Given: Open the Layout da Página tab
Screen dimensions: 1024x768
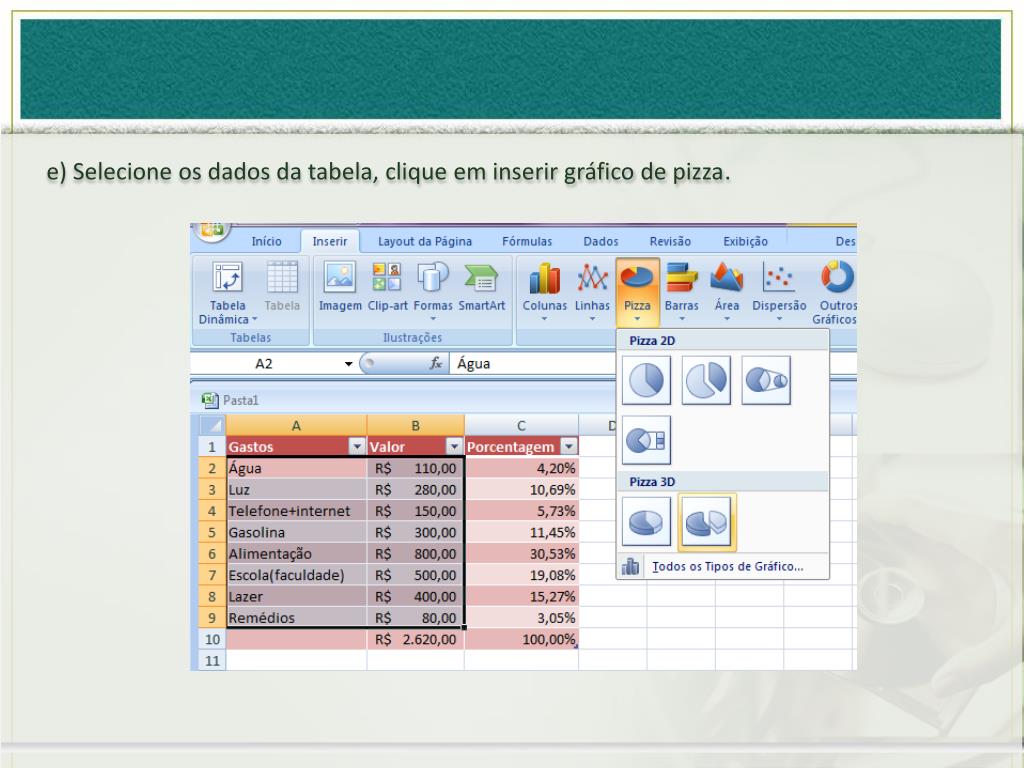Looking at the screenshot, I should (x=424, y=242).
